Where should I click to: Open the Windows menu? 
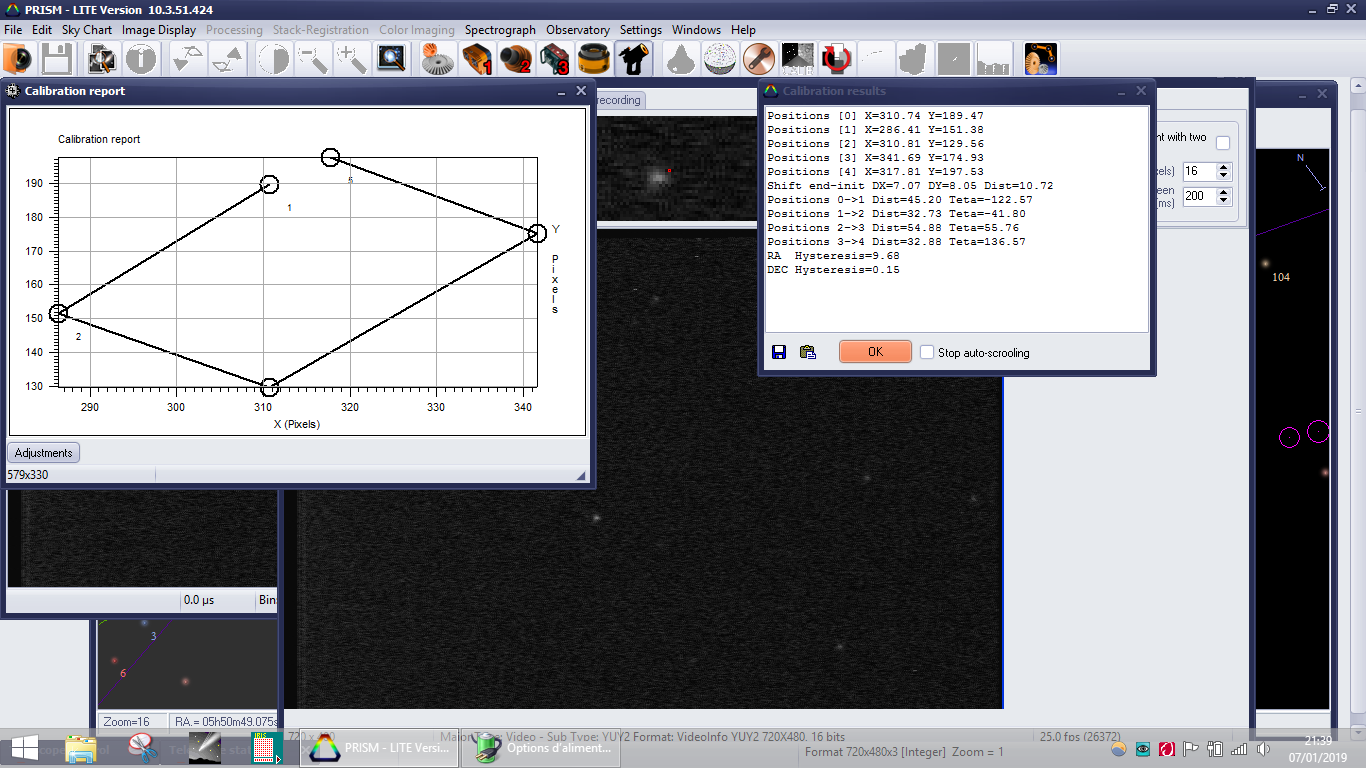click(x=696, y=30)
